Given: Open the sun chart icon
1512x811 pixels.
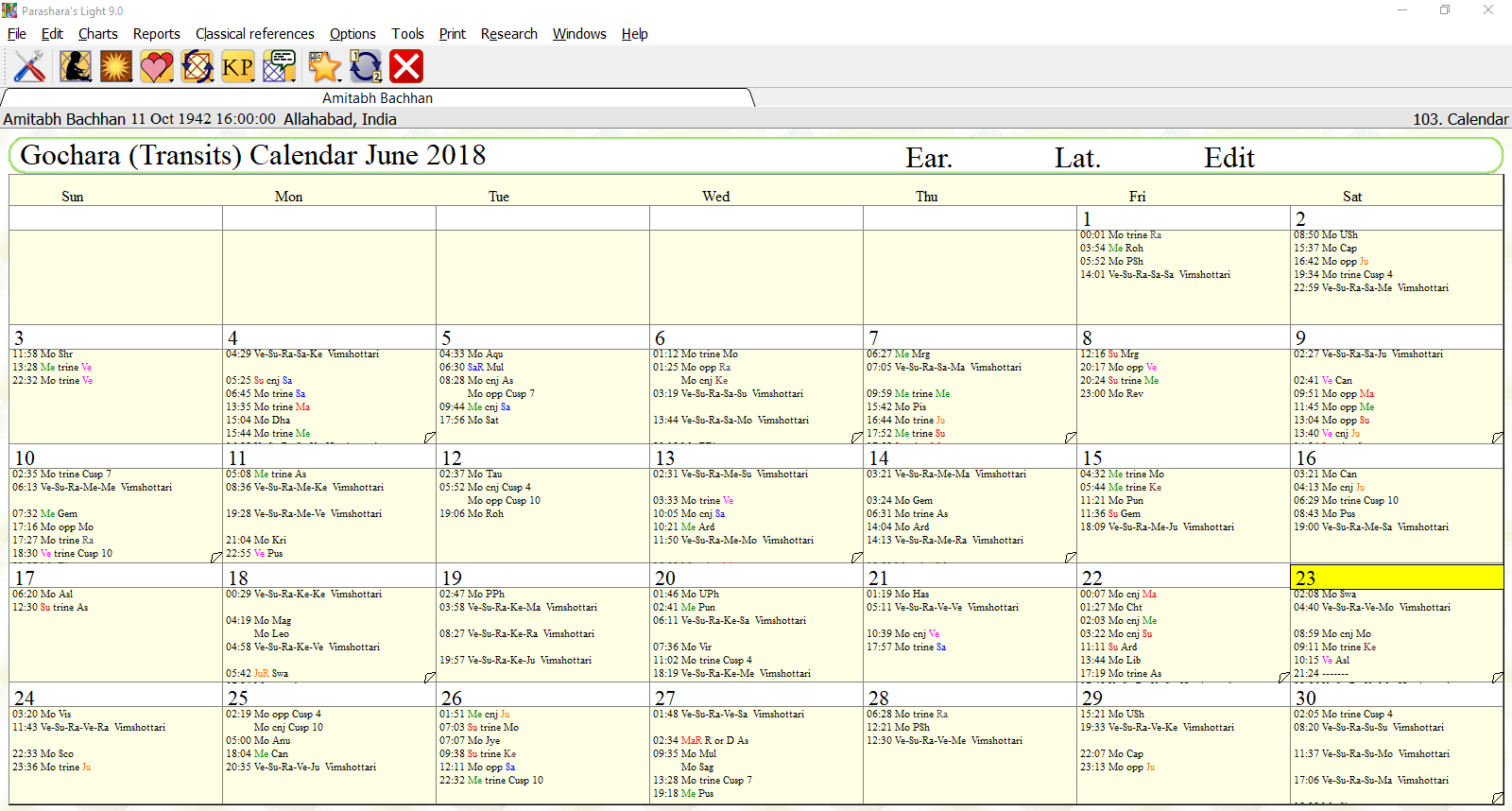Looking at the screenshot, I should pyautogui.click(x=116, y=66).
